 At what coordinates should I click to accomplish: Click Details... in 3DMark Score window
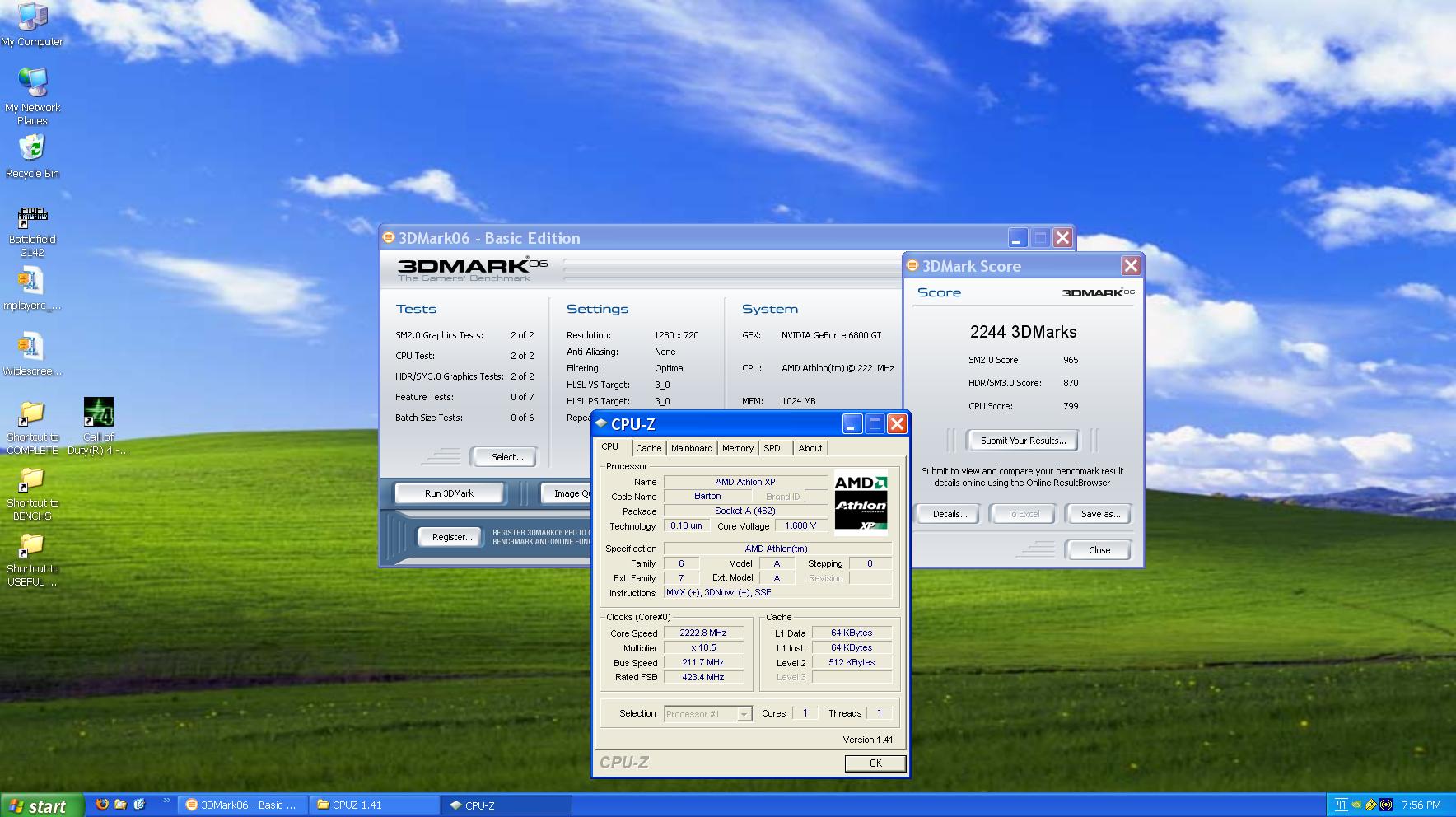point(950,514)
